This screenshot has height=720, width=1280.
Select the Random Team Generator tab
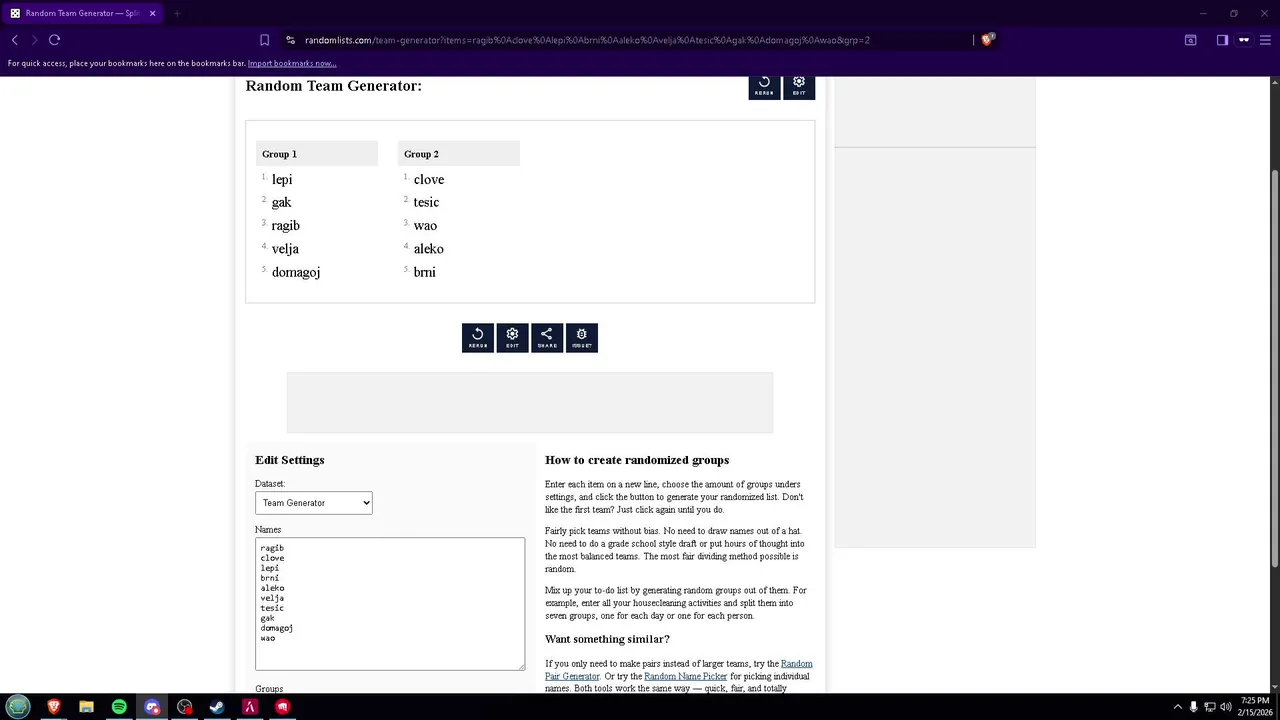[x=83, y=13]
